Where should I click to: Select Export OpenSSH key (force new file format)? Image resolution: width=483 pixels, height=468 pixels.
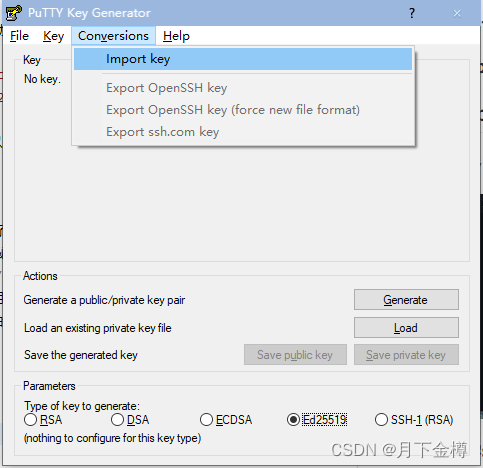tap(243, 110)
